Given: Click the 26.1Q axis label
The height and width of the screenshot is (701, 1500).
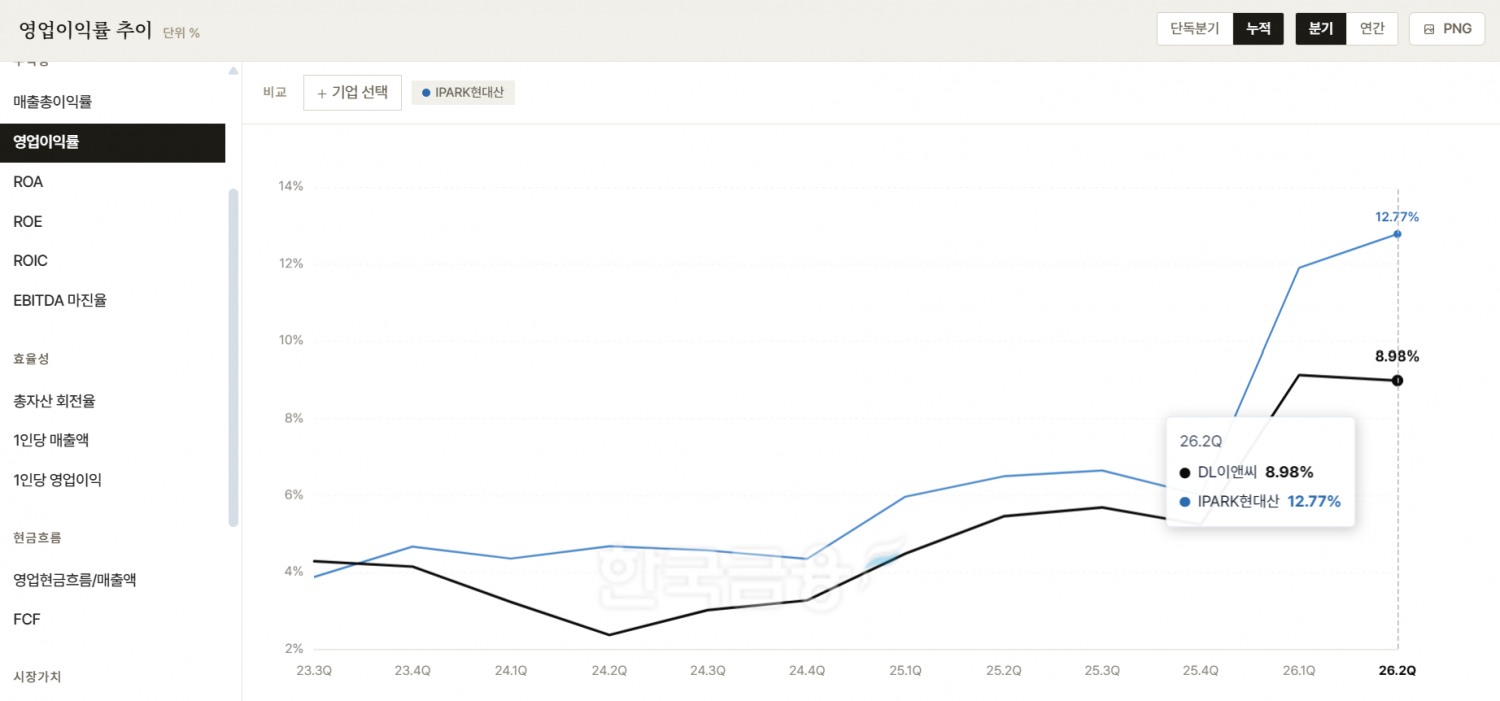Looking at the screenshot, I should click(x=1299, y=671).
